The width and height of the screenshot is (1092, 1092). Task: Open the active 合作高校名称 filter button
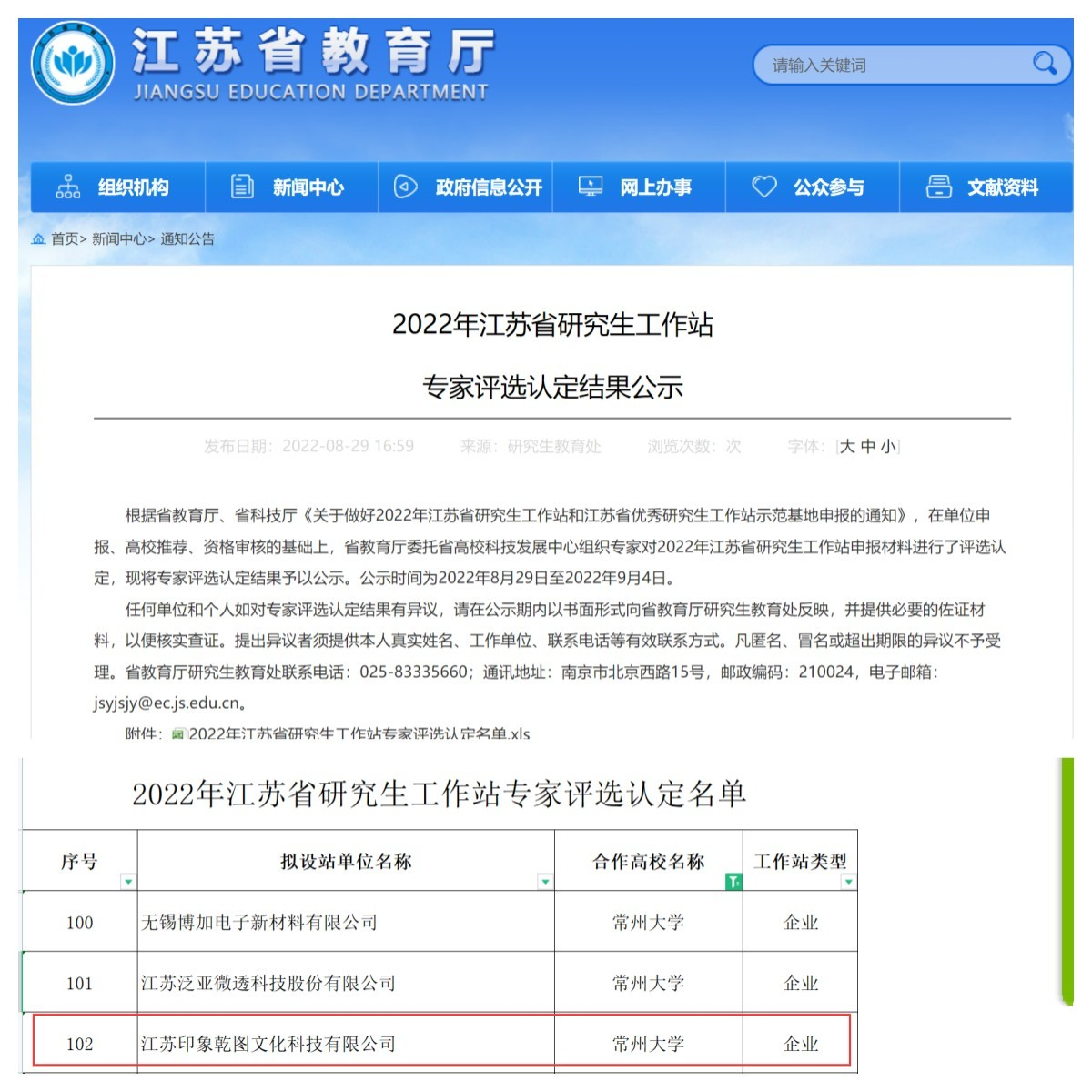coord(733,881)
